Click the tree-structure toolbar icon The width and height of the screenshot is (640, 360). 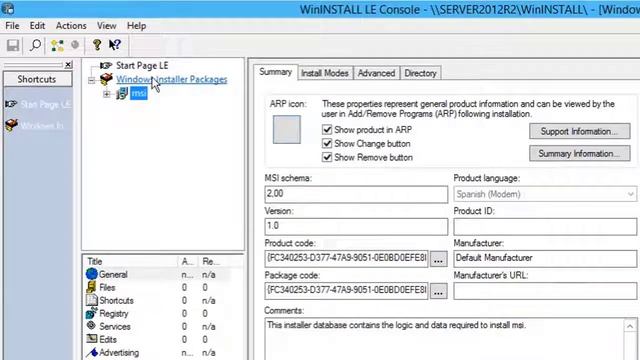[x=57, y=45]
